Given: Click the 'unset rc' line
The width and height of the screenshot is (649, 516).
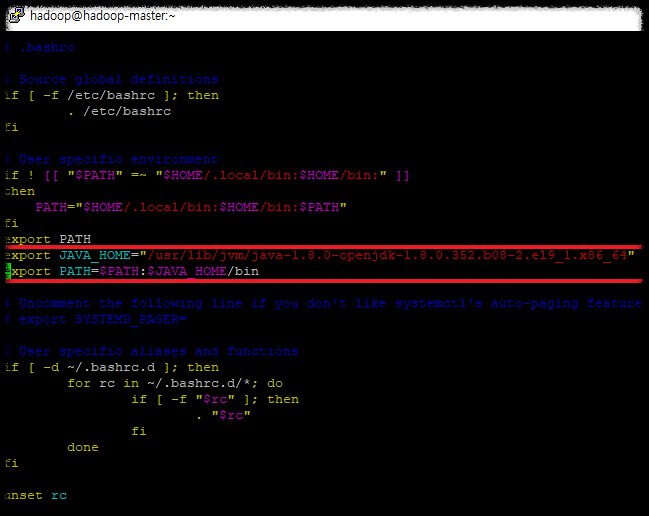Looking at the screenshot, I should pyautogui.click(x=36, y=495).
